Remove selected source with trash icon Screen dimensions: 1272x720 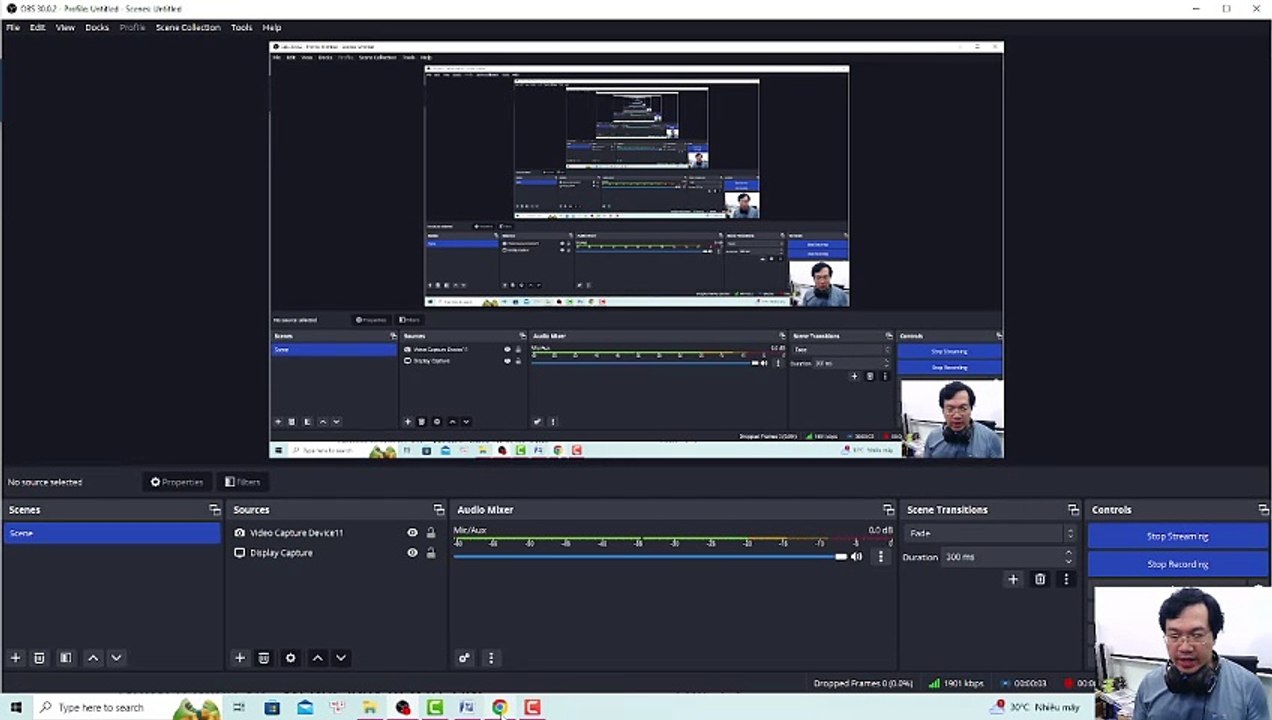point(264,658)
